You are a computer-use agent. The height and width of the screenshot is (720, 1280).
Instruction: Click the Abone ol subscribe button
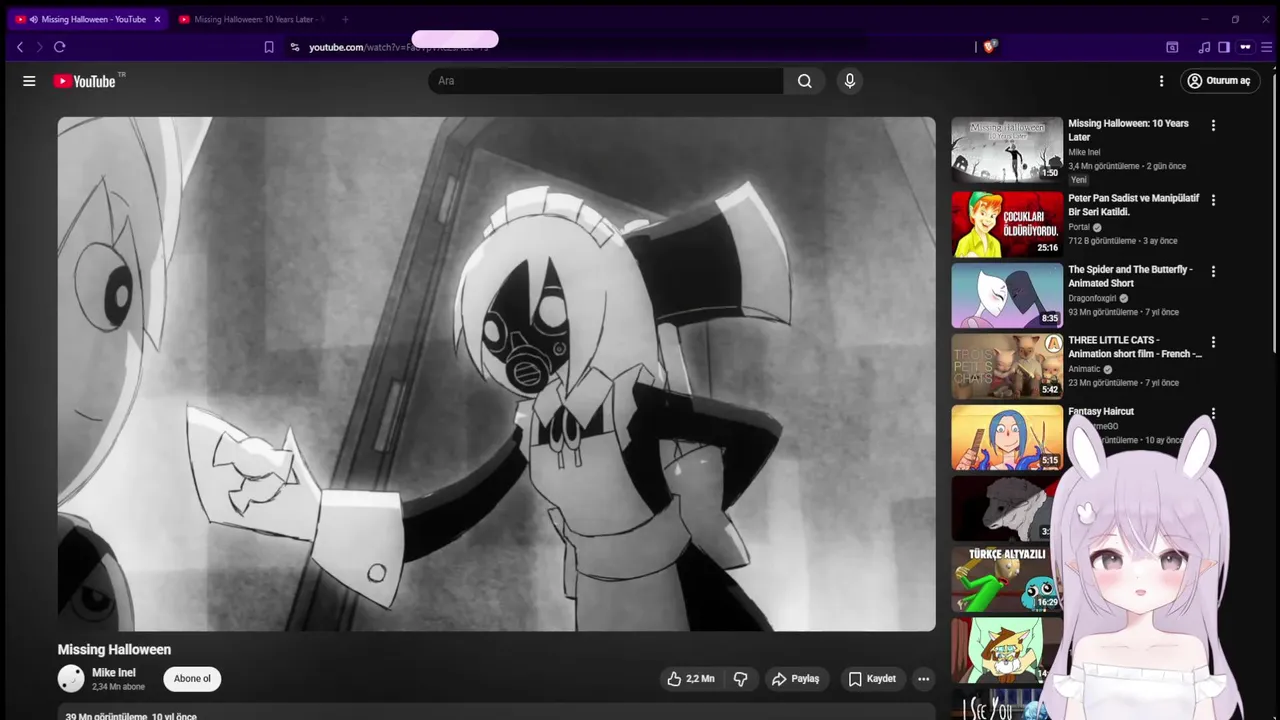coord(192,679)
